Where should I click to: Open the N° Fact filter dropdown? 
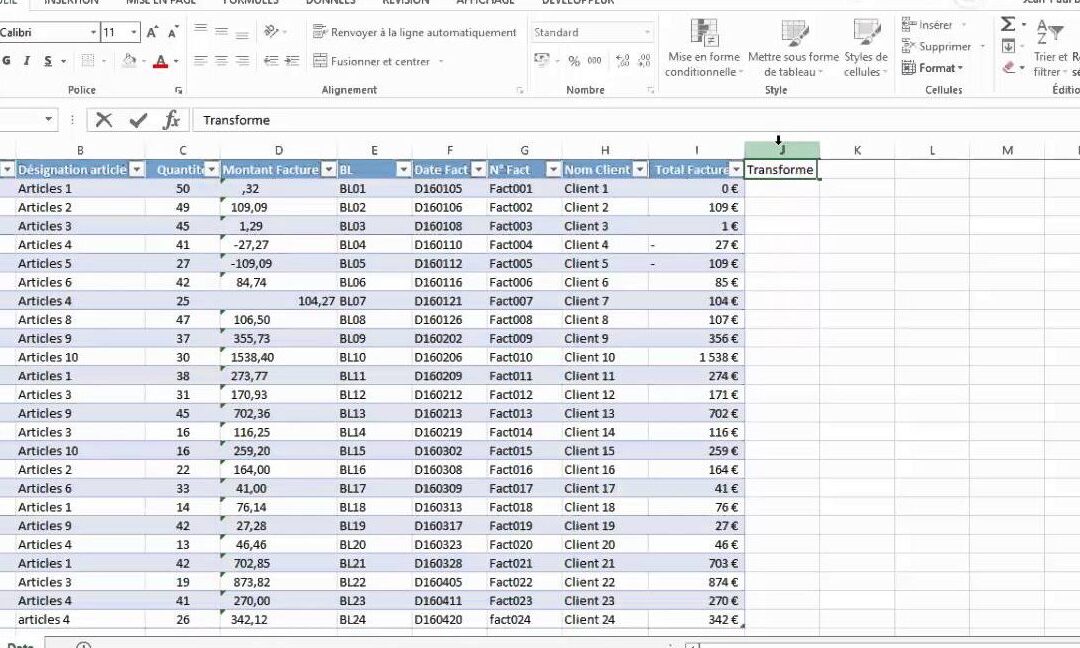553,169
